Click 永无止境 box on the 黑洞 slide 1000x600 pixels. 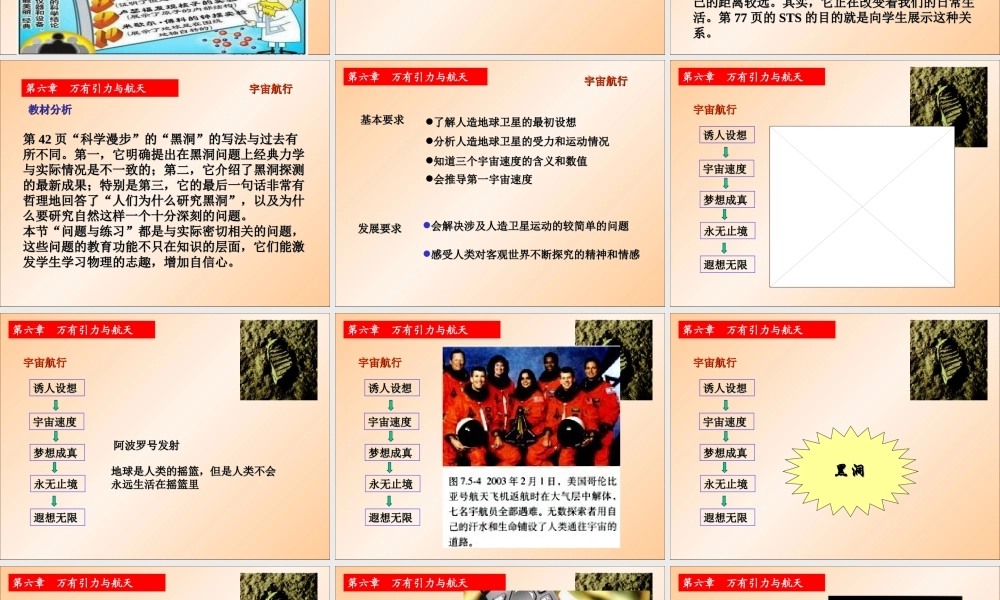point(728,484)
